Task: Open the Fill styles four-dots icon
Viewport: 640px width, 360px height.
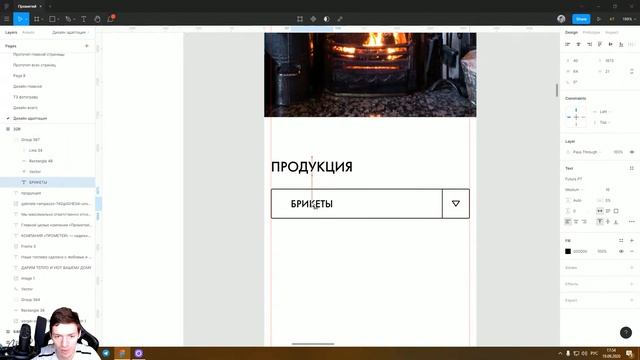Action: tap(621, 240)
